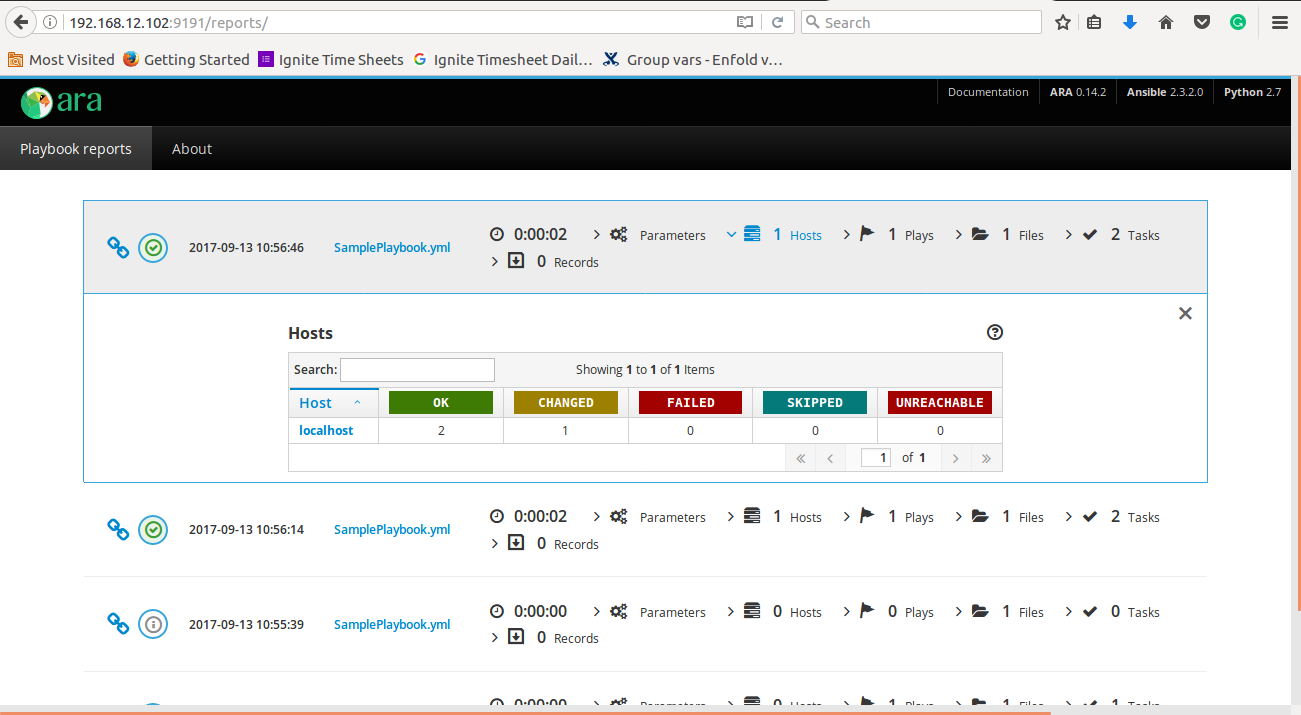Close the expanded Hosts panel
Image resolution: width=1301 pixels, height=715 pixels.
(1185, 313)
